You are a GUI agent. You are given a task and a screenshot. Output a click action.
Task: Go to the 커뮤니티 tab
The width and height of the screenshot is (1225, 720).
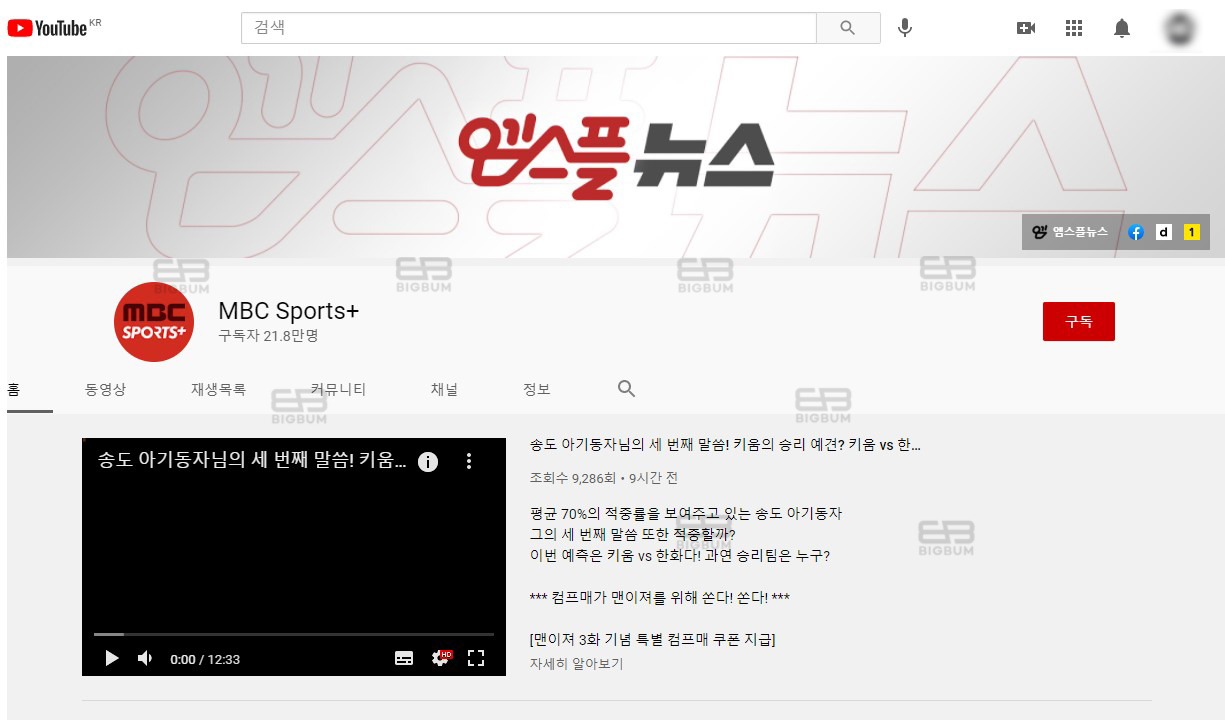(x=338, y=389)
